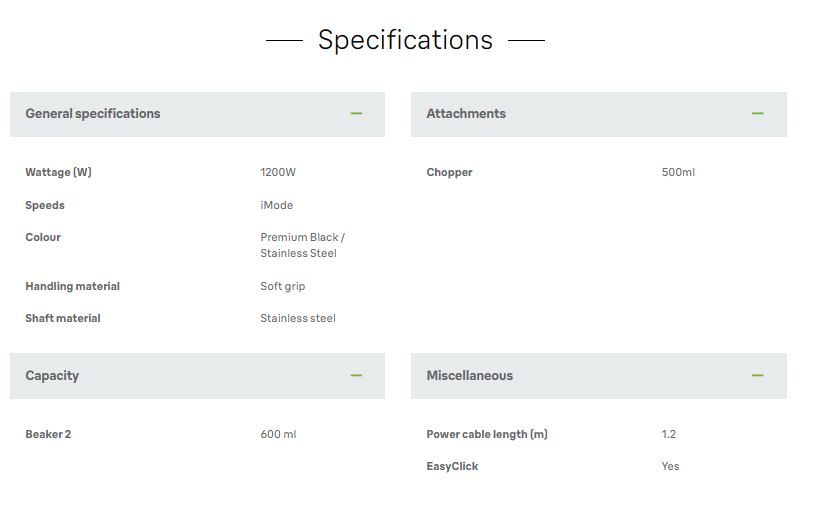Screen dimensions: 830x506
Task: Toggle the Miscellaneous header title
Action: [x=469, y=376]
